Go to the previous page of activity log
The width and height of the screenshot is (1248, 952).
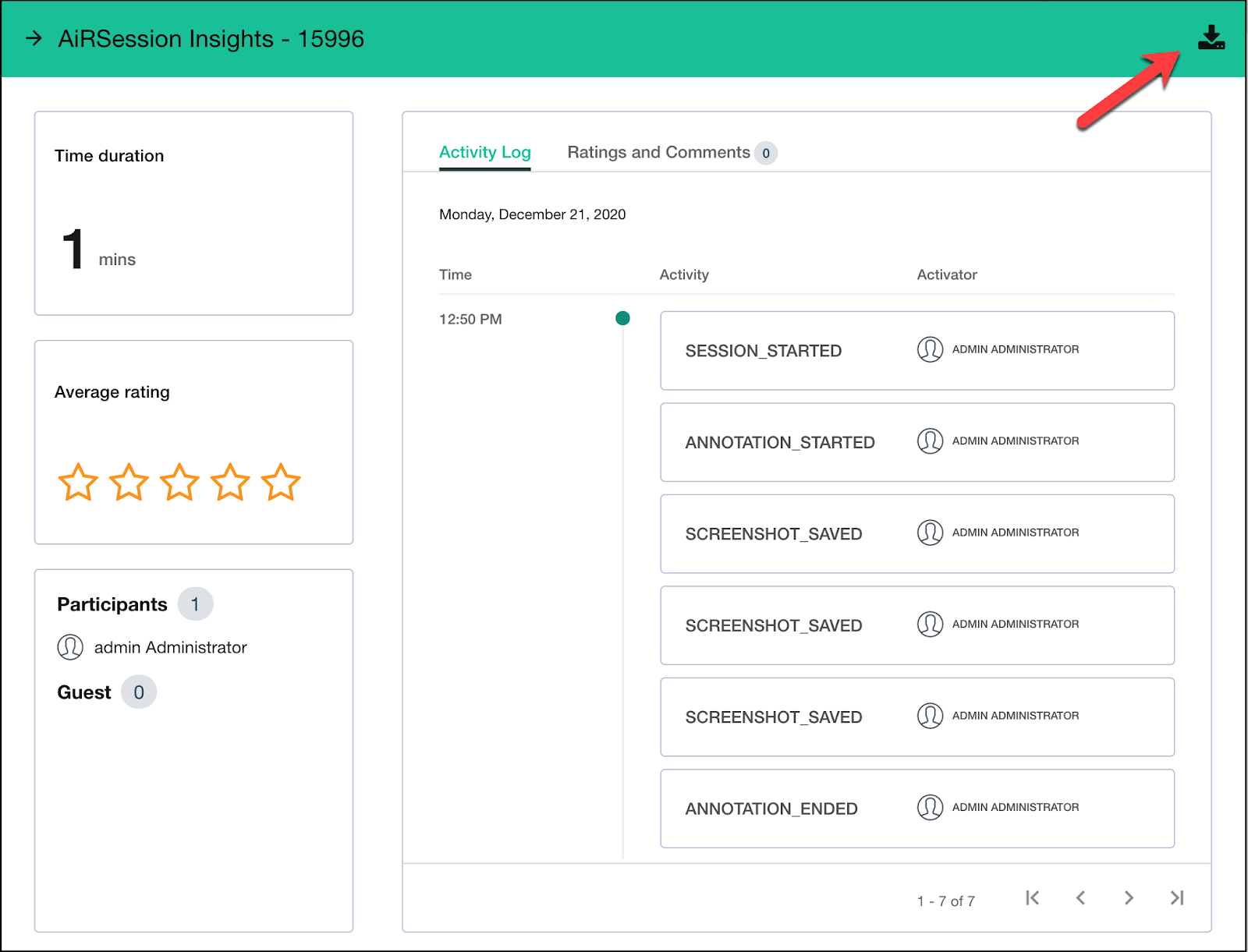click(x=1080, y=898)
